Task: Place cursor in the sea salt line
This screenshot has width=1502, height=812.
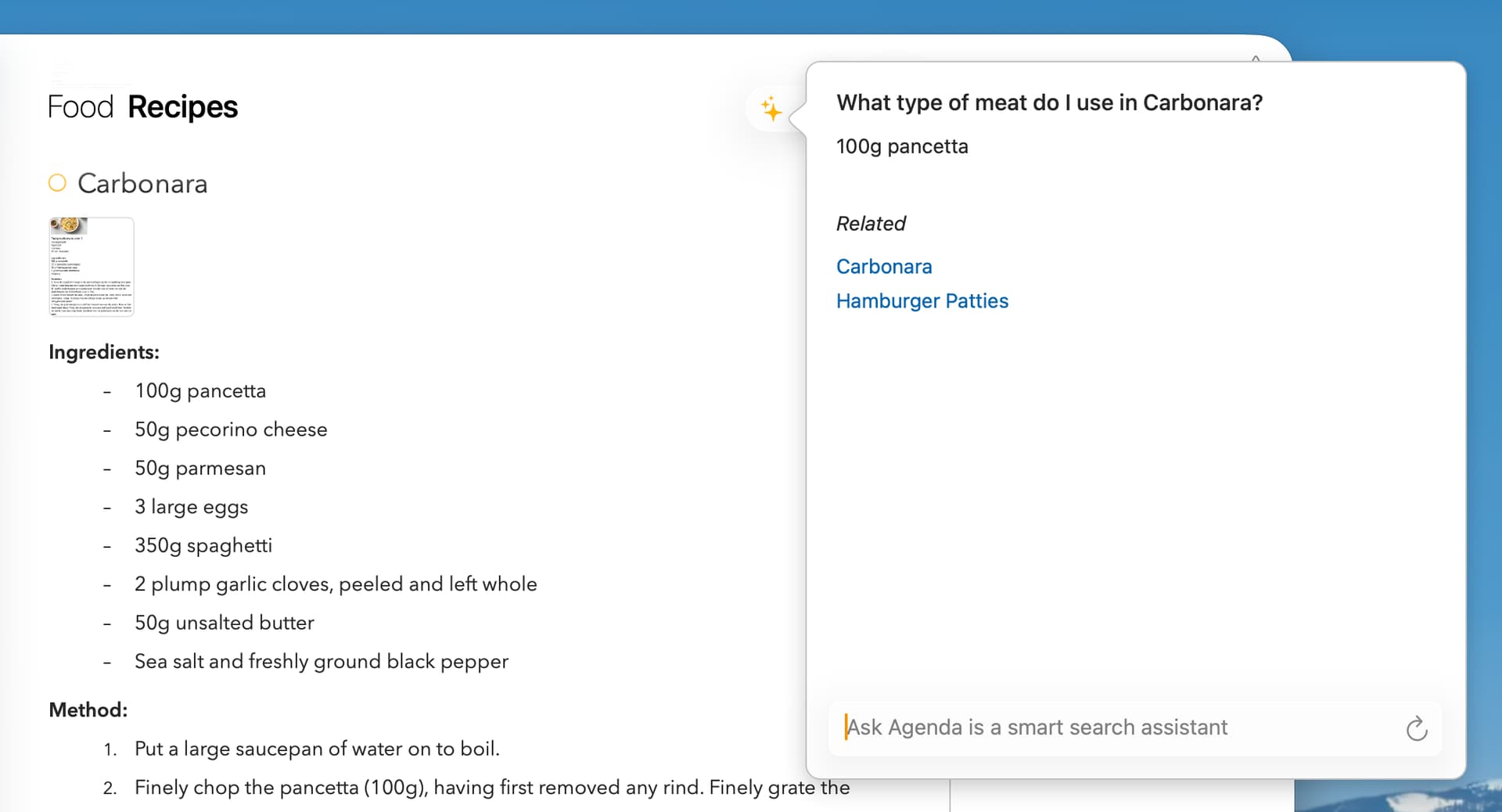Action: 321,662
